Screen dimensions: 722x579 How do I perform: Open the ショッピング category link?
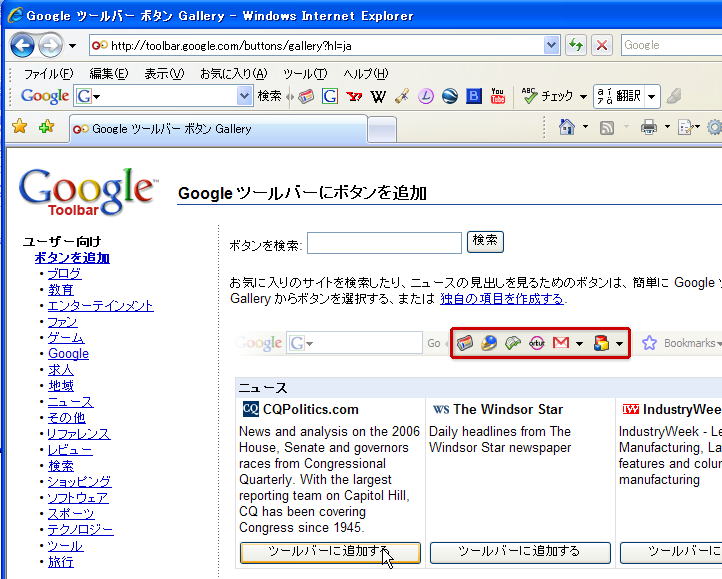pyautogui.click(x=79, y=481)
